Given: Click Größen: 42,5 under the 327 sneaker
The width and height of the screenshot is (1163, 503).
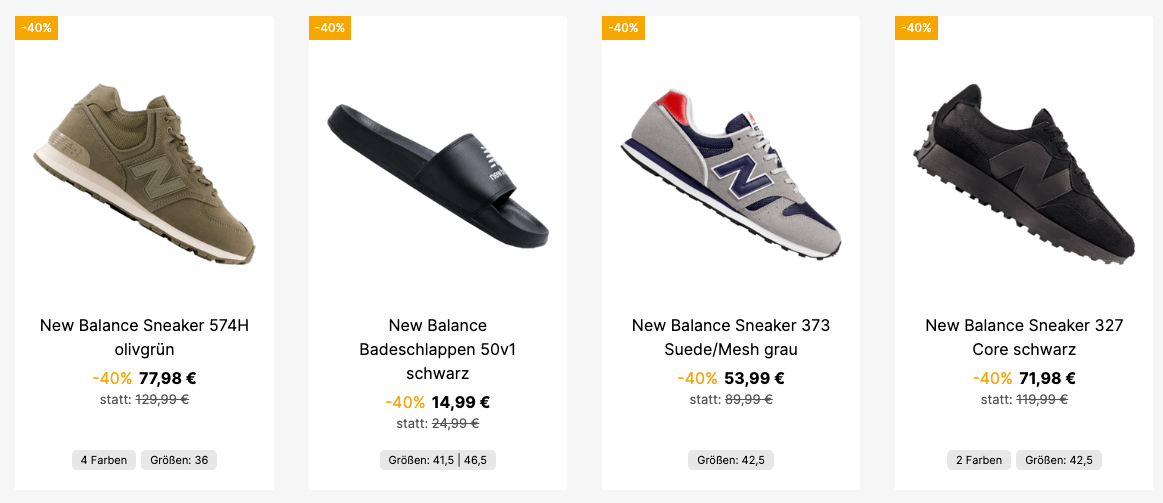Looking at the screenshot, I should click(x=1059, y=460).
